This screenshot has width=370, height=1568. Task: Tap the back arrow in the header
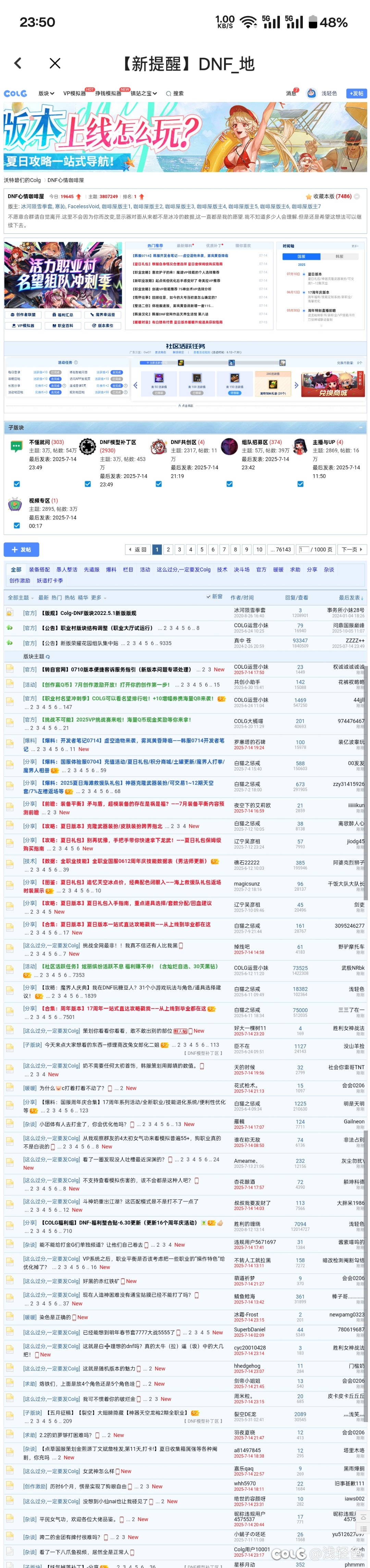click(18, 63)
